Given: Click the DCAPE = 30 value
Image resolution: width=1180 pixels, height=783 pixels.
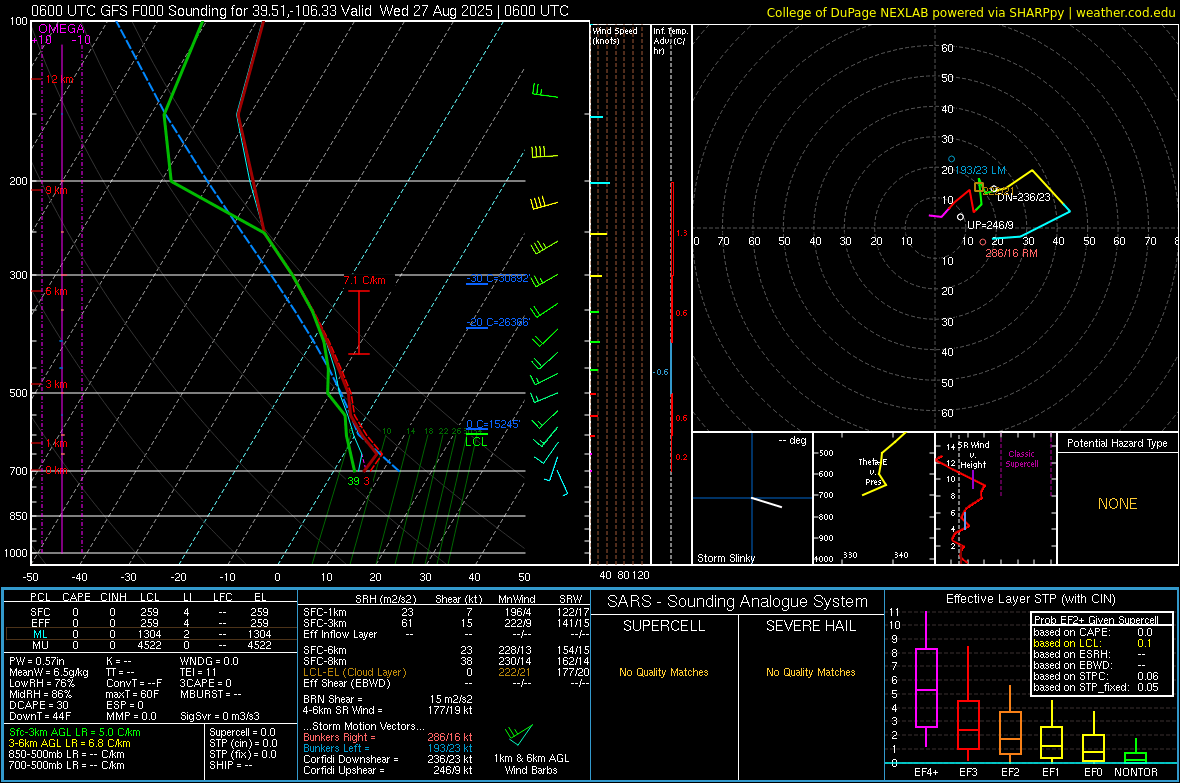Looking at the screenshot, I should click(x=39, y=705).
